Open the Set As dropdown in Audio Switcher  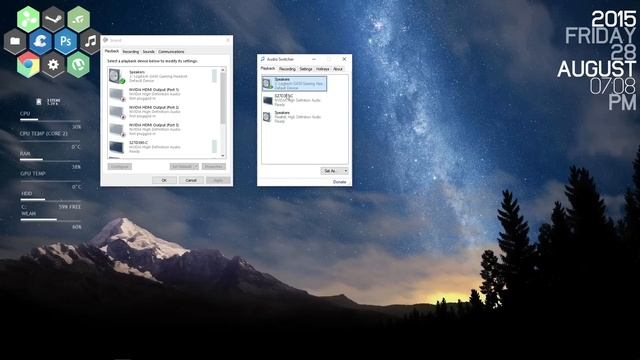tap(334, 171)
